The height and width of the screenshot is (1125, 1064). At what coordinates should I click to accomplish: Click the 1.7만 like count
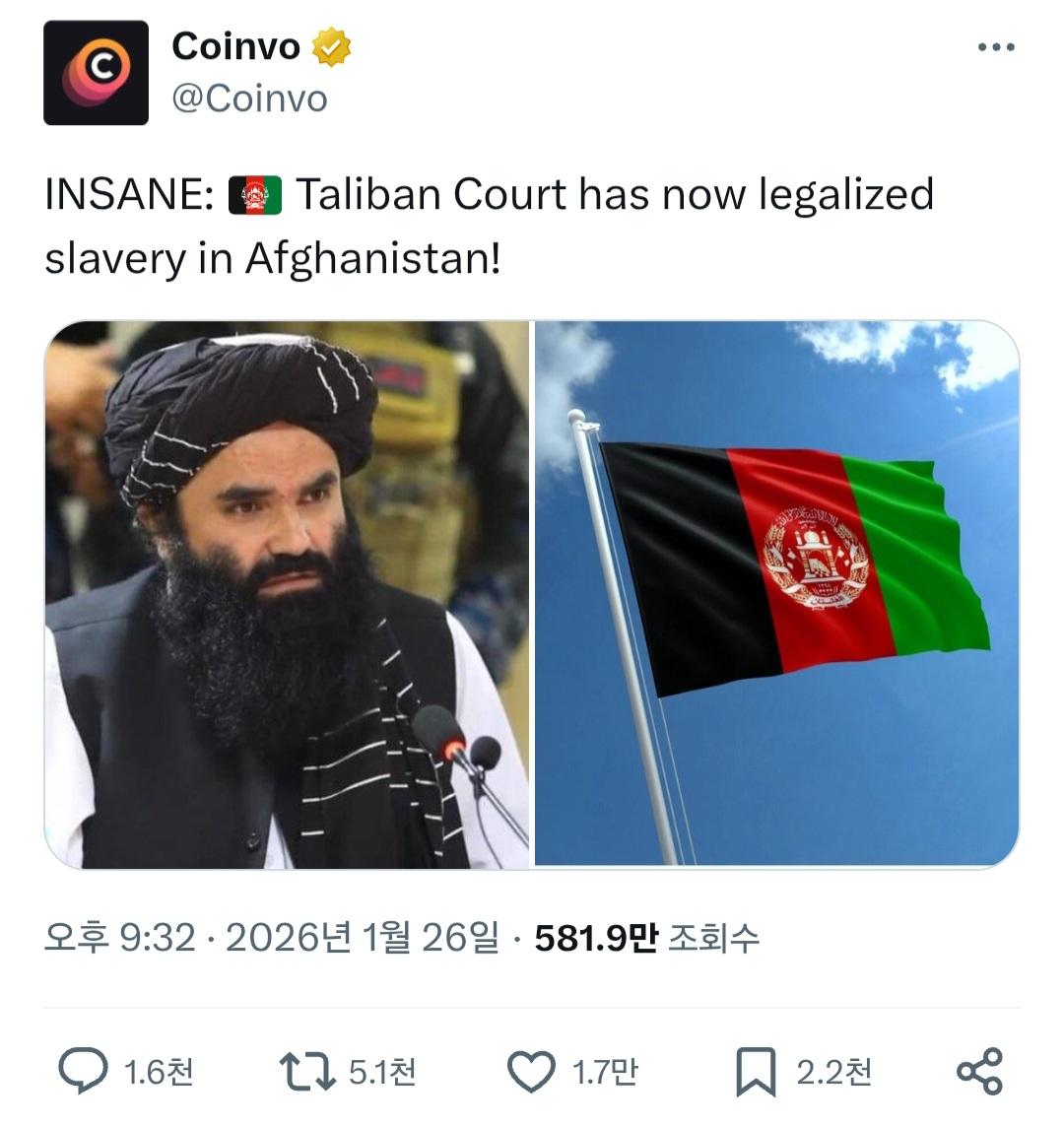(x=605, y=1072)
